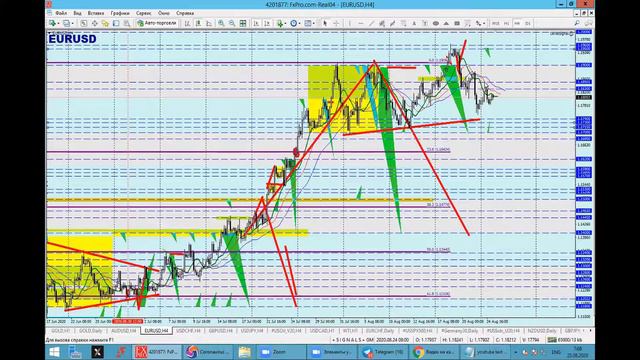Open the chat bubbles icon

tap(588, 23)
